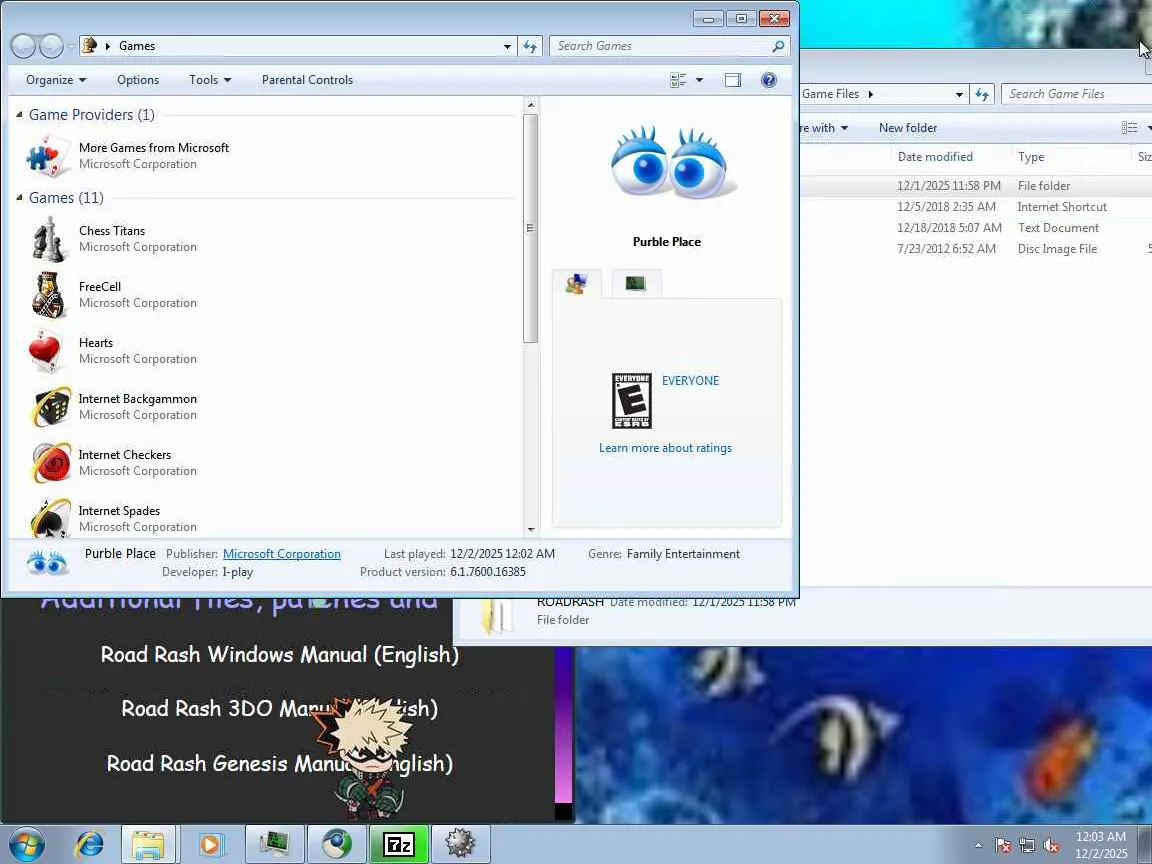Select the Internet Shortcut row

tap(976, 207)
